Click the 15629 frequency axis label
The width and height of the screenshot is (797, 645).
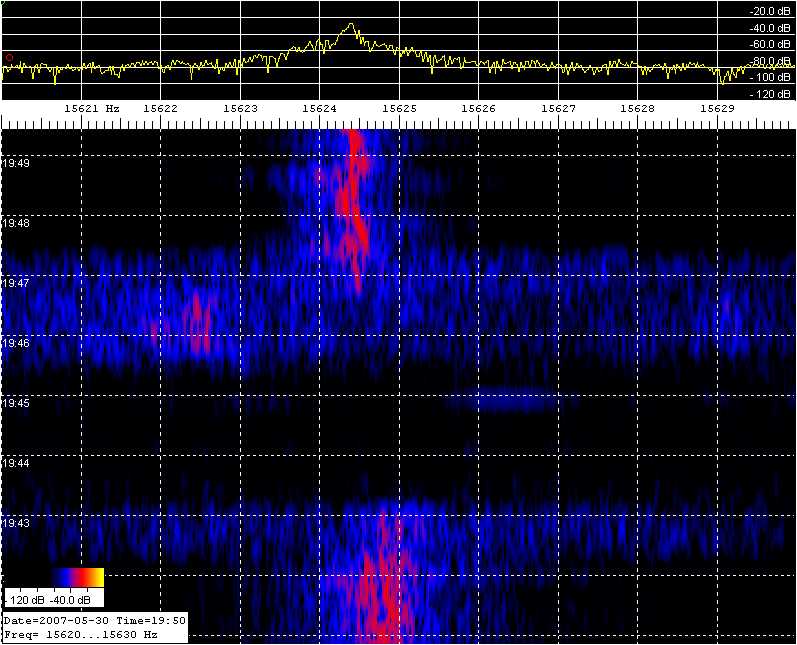[x=717, y=108]
